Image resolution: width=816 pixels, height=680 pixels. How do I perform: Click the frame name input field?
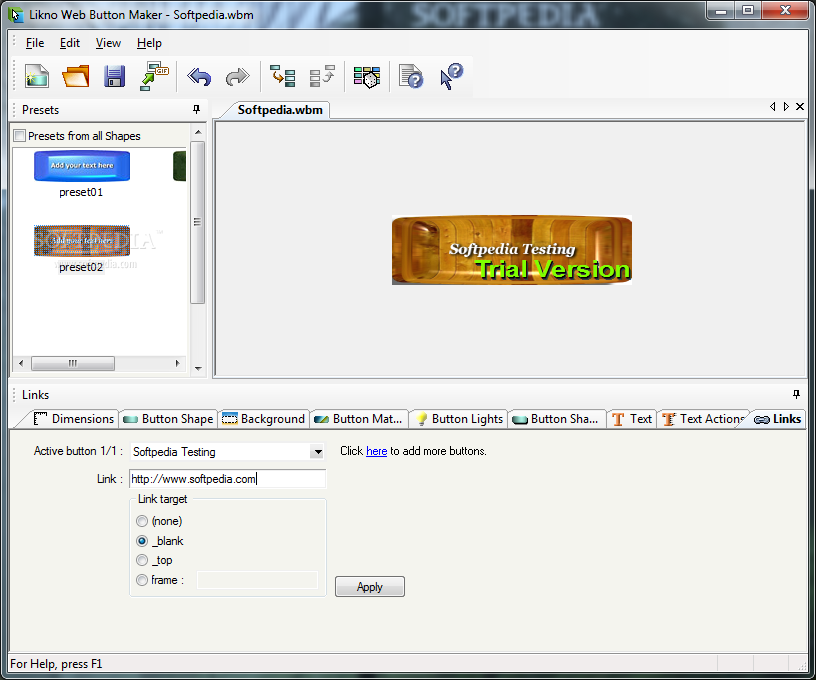(257, 580)
